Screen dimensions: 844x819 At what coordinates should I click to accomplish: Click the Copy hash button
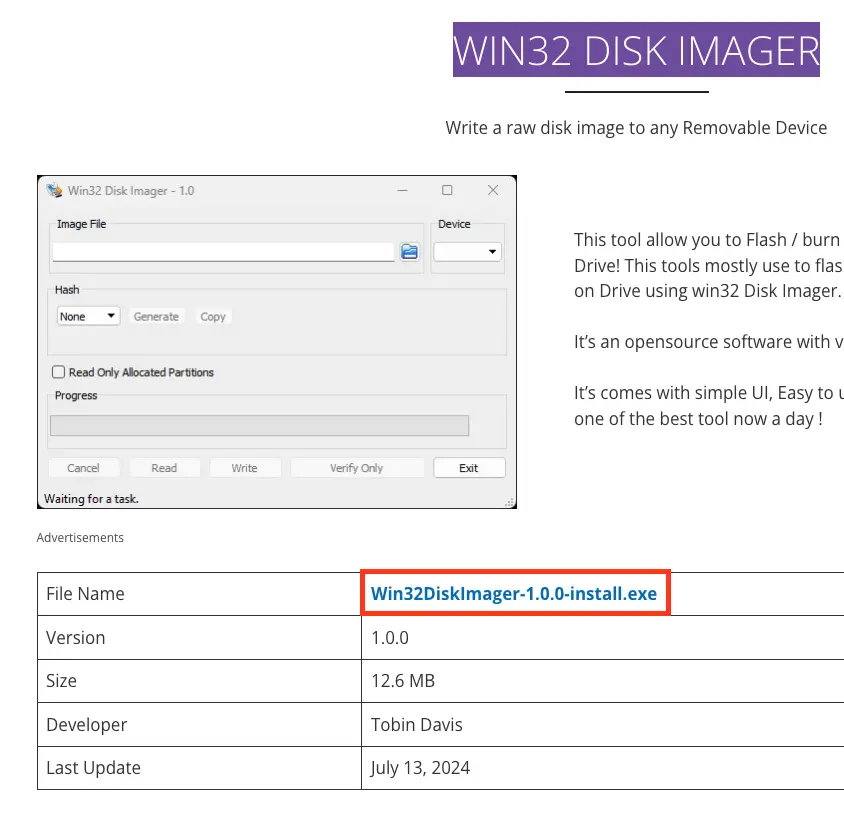click(213, 316)
